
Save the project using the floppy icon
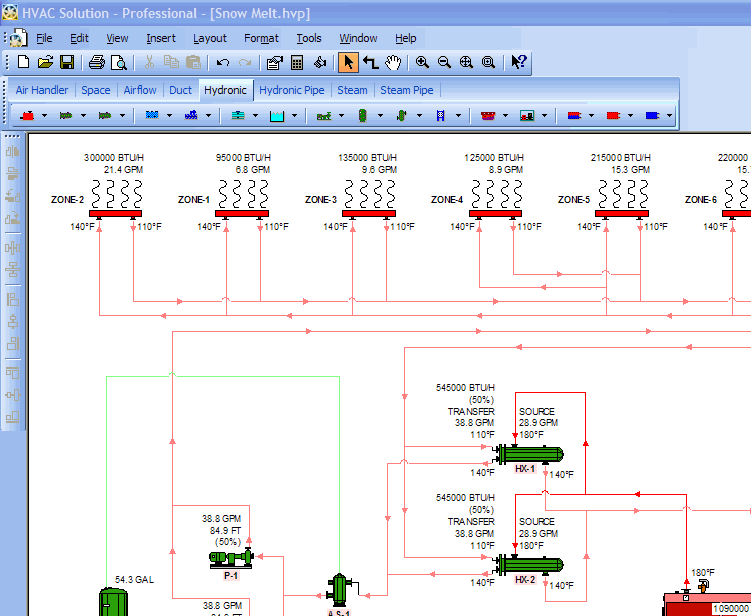tap(67, 62)
